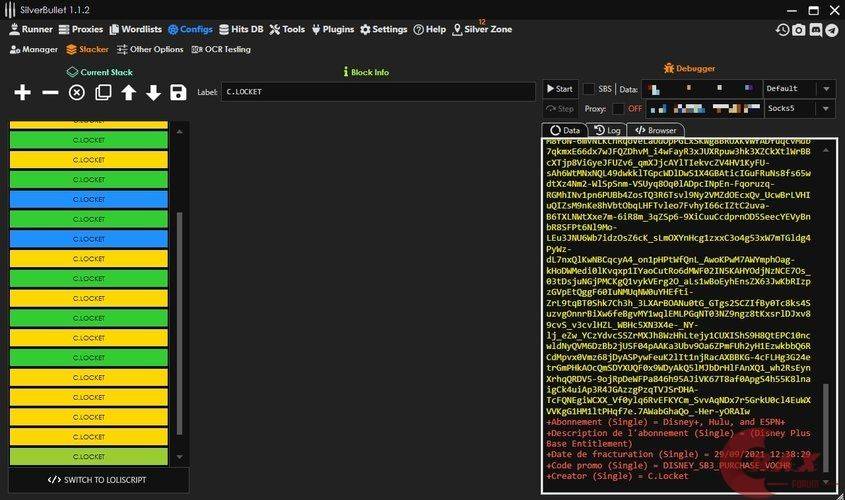
Task: Add a new block with the plus icon
Action: tap(22, 93)
